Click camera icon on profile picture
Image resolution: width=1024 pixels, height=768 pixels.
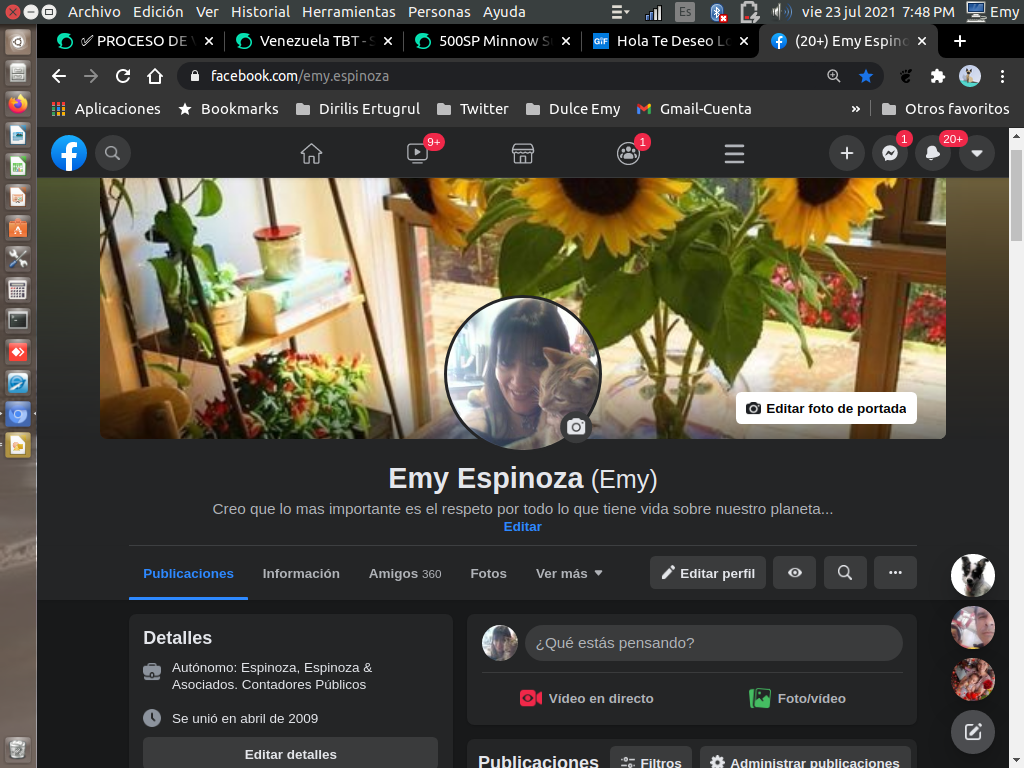point(575,427)
